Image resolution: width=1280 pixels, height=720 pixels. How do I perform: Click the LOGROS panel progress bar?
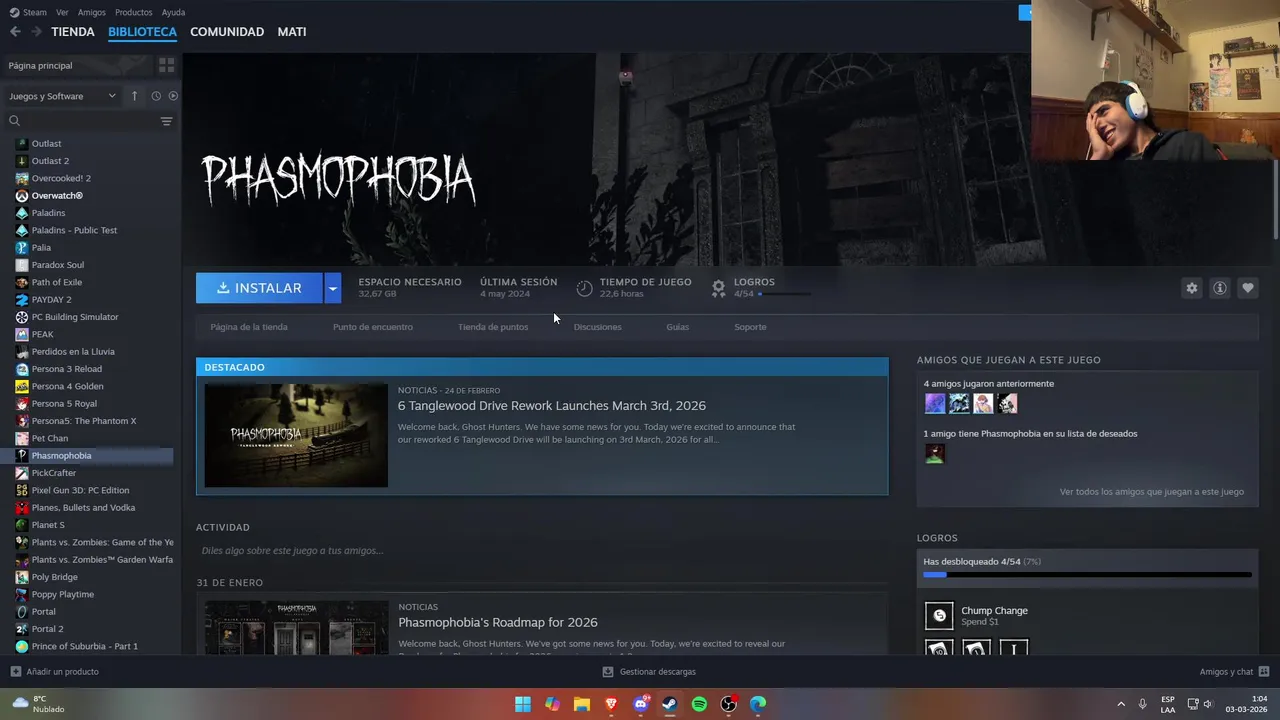(x=1087, y=575)
